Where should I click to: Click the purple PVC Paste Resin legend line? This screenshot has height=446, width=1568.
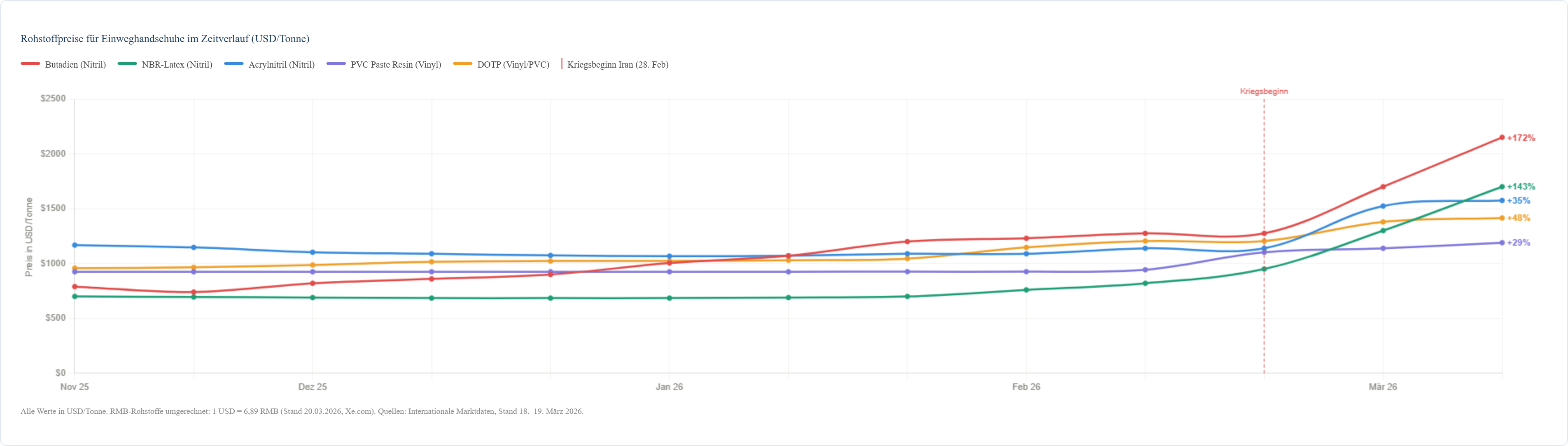tap(336, 64)
